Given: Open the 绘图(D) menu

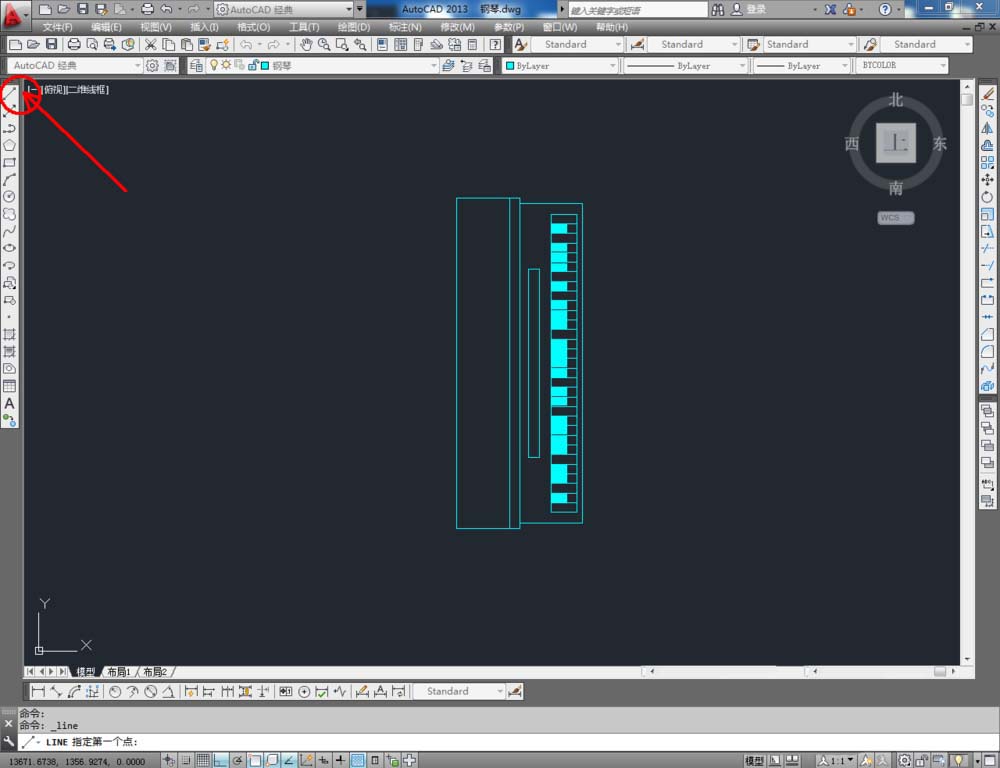Looking at the screenshot, I should tap(354, 27).
